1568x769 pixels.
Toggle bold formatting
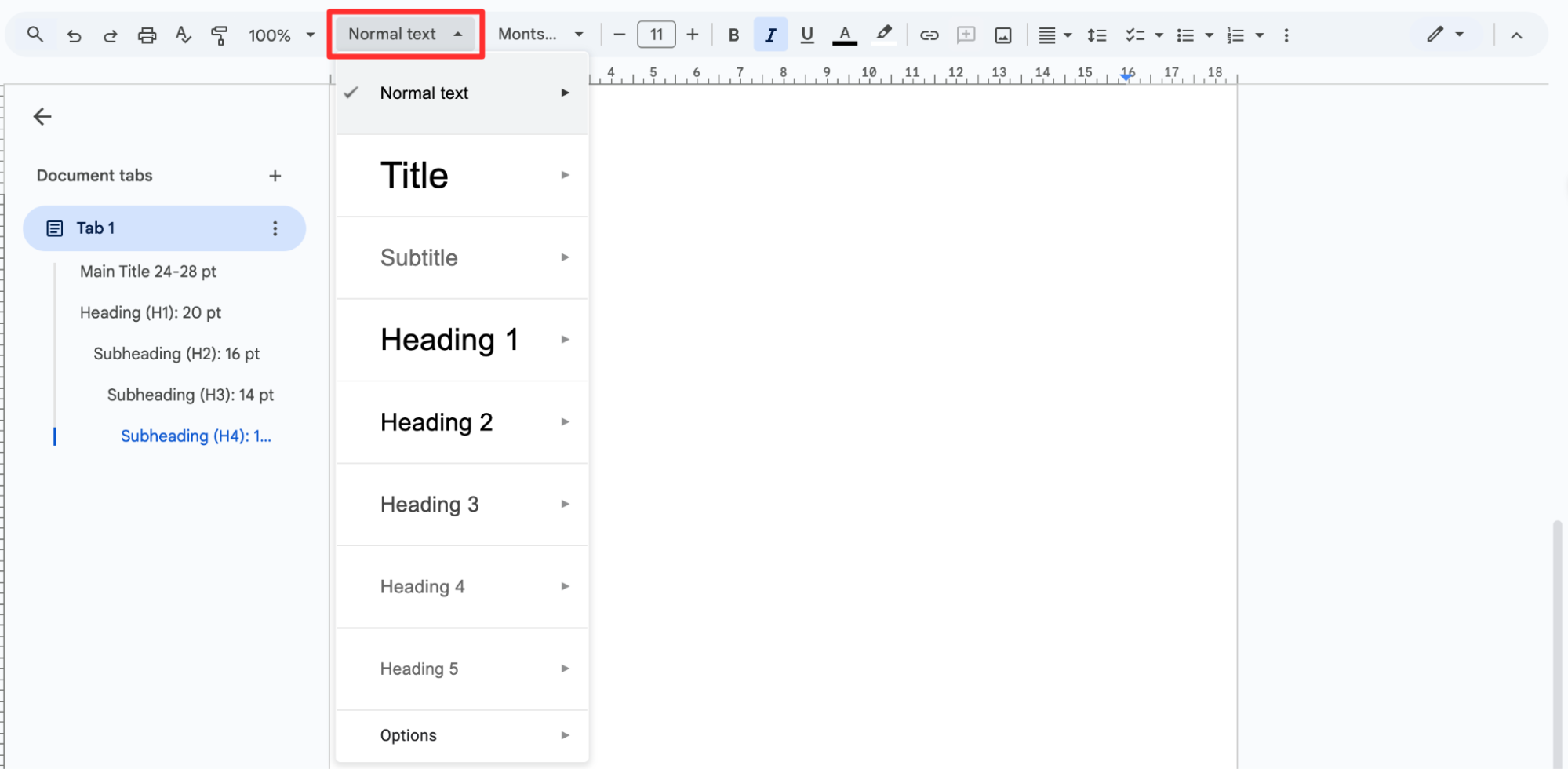coord(733,35)
